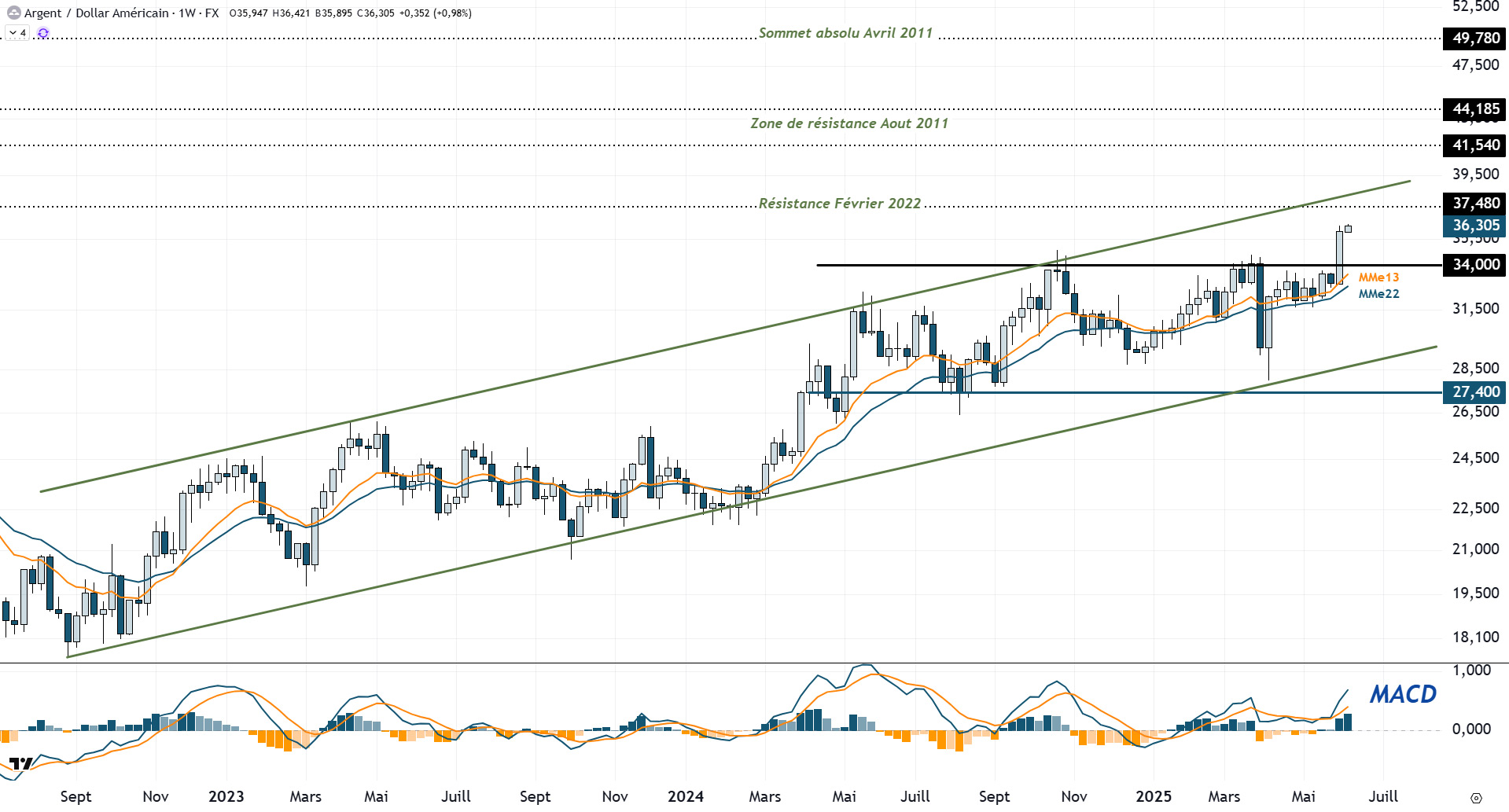Viewport: 1509px width, 812px height.
Task: Click the MACD text label
Action: pyautogui.click(x=1403, y=694)
